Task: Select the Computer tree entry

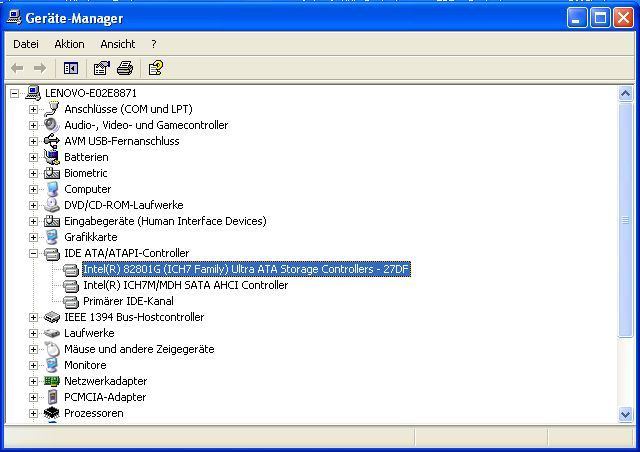Action: (x=87, y=189)
